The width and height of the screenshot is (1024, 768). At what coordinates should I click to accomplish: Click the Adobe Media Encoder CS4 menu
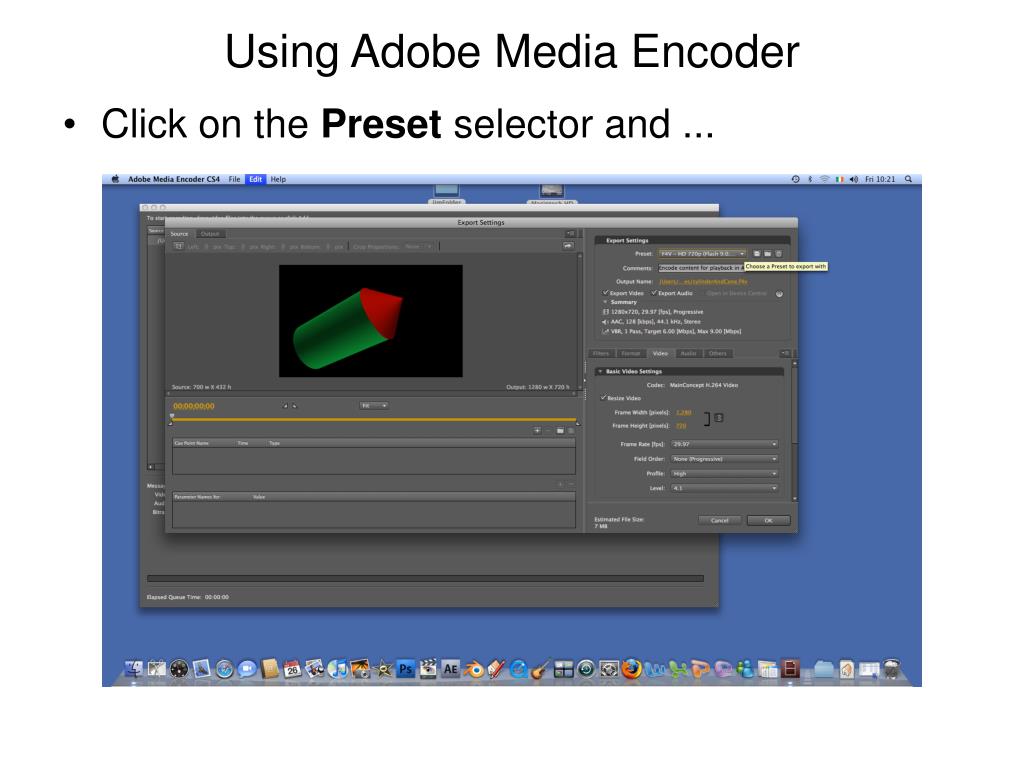point(174,179)
